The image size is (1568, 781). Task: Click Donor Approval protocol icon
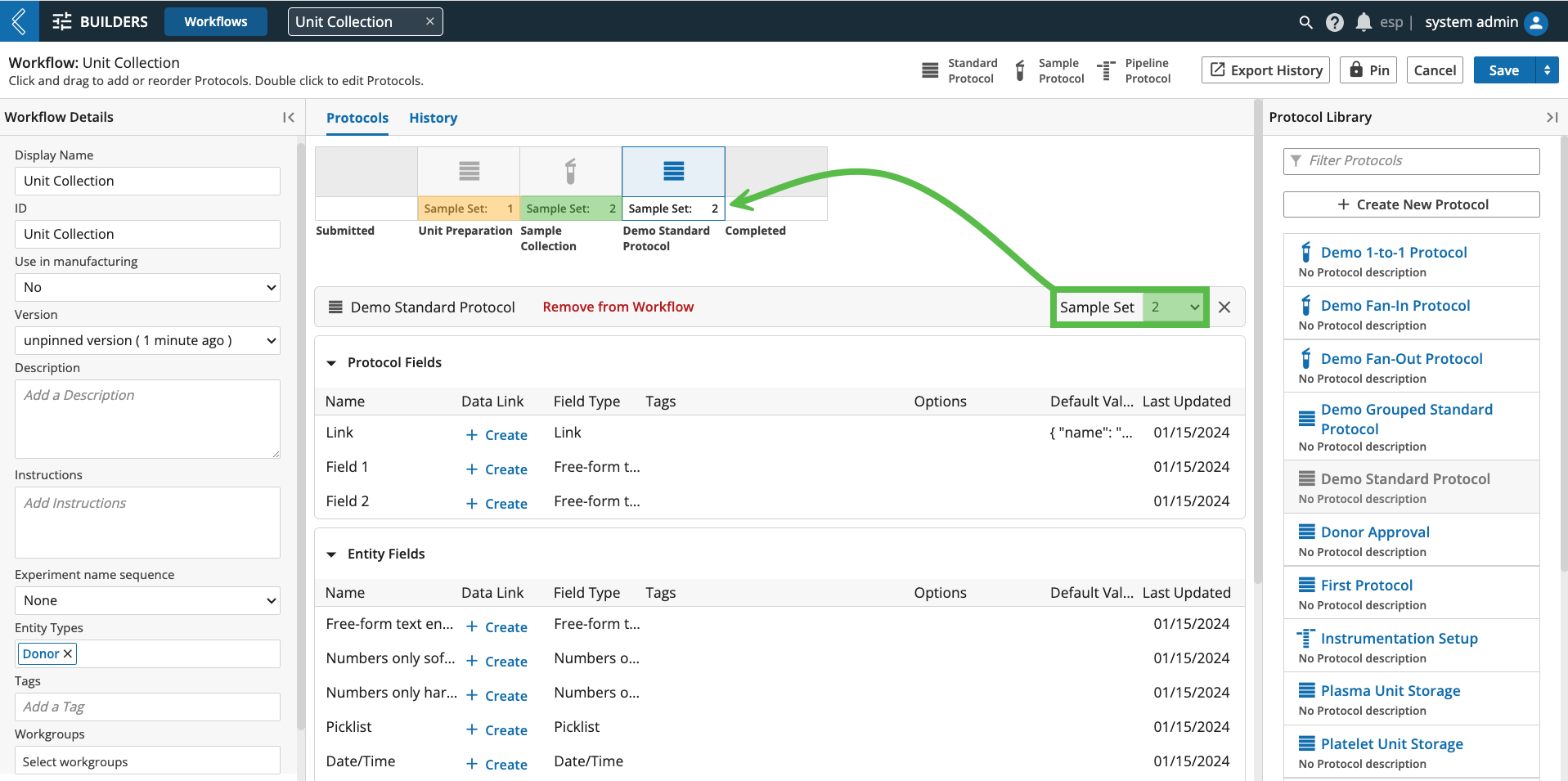click(x=1307, y=532)
